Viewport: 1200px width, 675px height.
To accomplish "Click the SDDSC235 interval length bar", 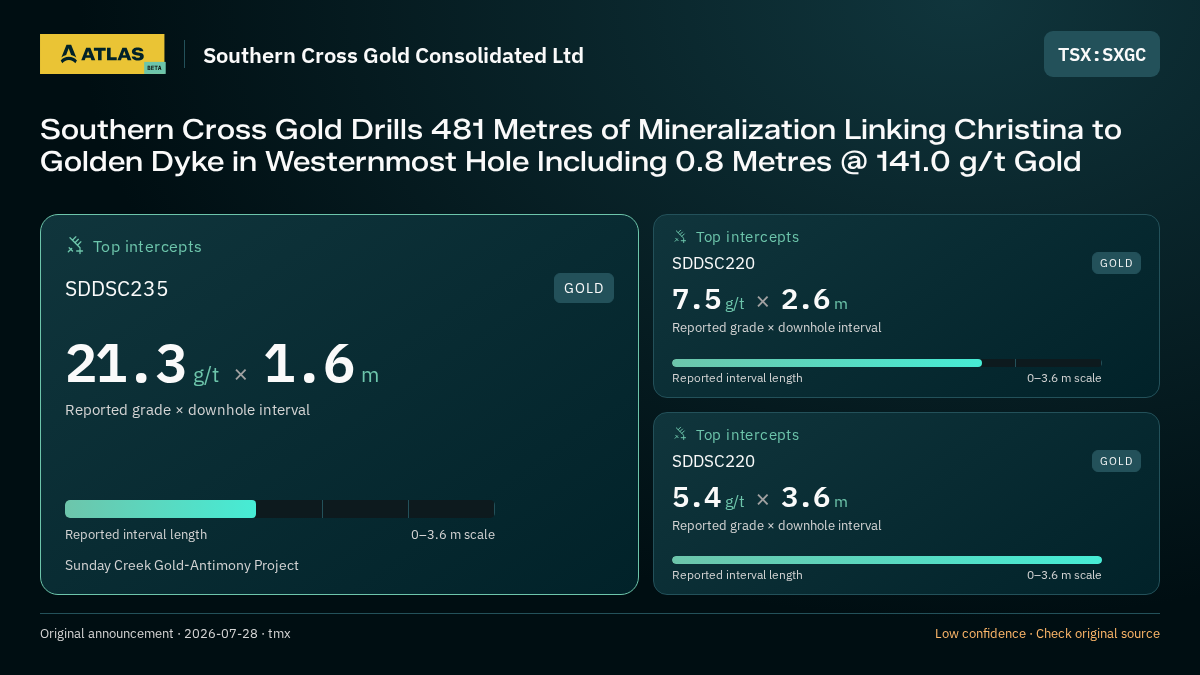I will (x=280, y=509).
